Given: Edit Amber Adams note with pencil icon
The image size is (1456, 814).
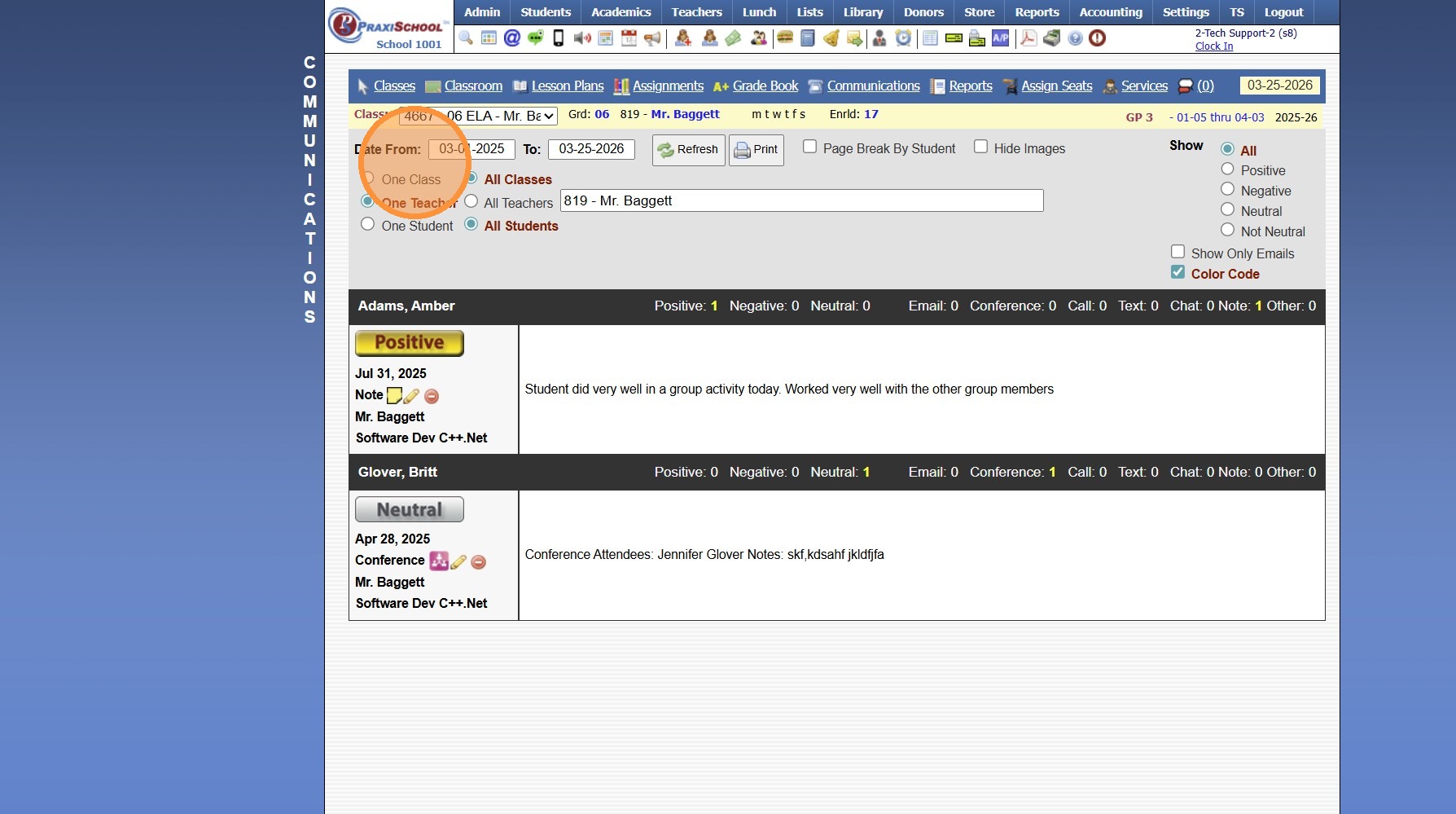Looking at the screenshot, I should 411,396.
